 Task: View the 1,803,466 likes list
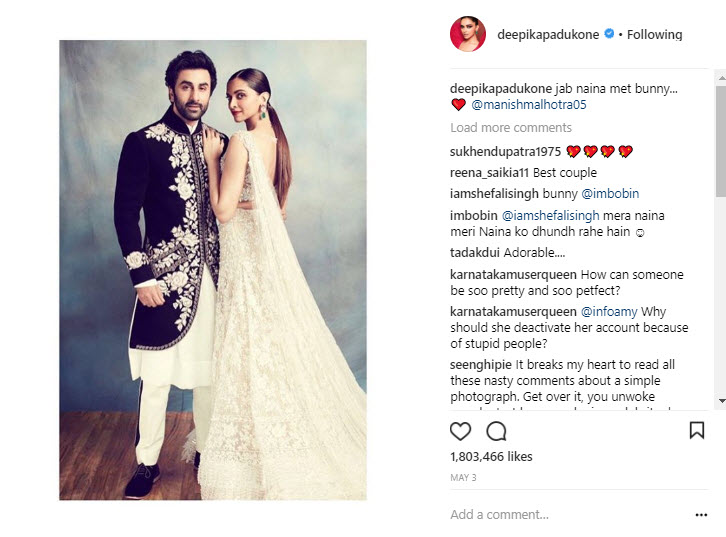point(491,456)
